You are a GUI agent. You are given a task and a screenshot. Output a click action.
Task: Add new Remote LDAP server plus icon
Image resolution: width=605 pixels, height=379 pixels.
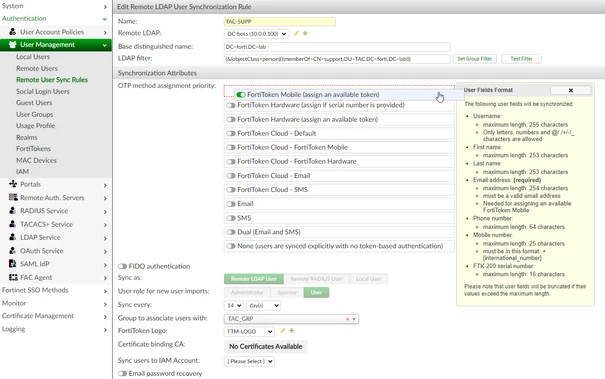tap(305, 34)
